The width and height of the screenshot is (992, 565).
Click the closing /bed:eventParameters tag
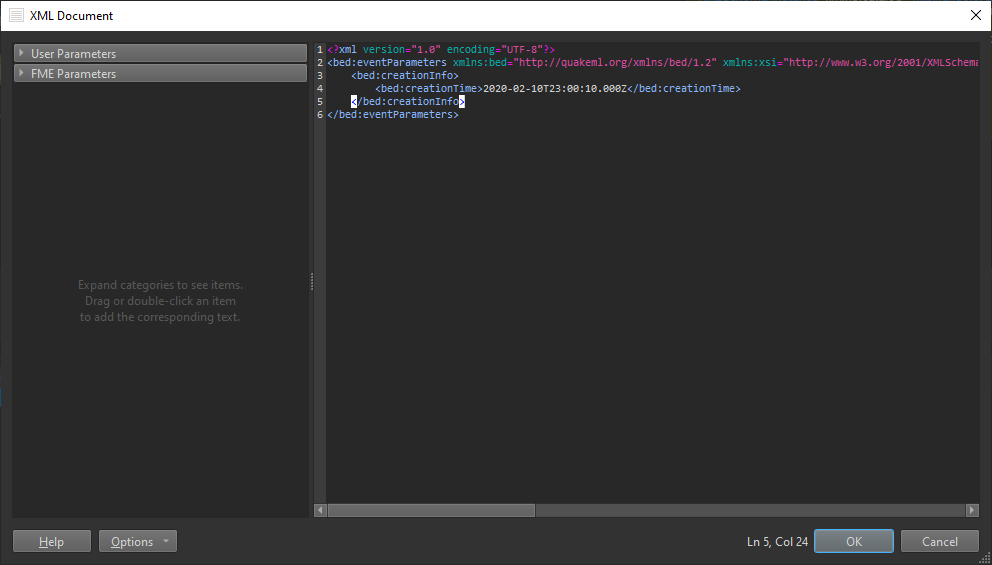pyautogui.click(x=393, y=115)
